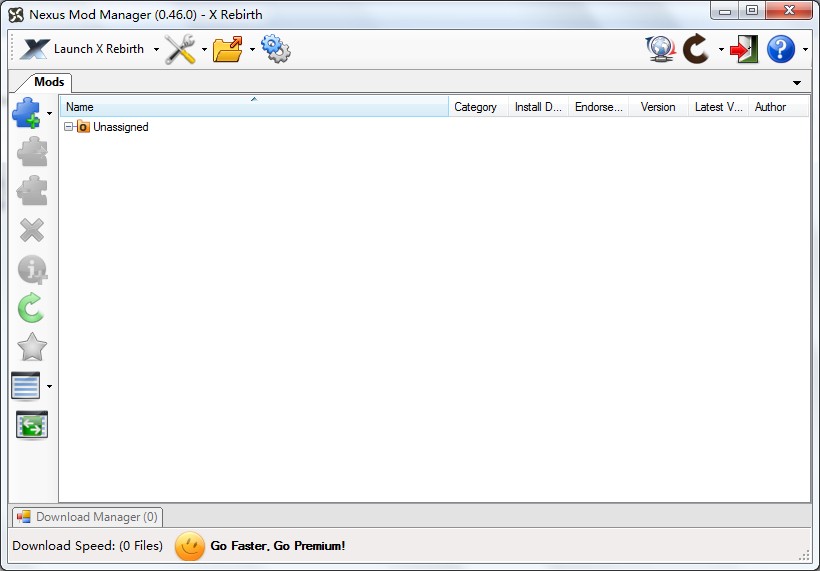Click the Launch X Rebirth button

pyautogui.click(x=82, y=49)
